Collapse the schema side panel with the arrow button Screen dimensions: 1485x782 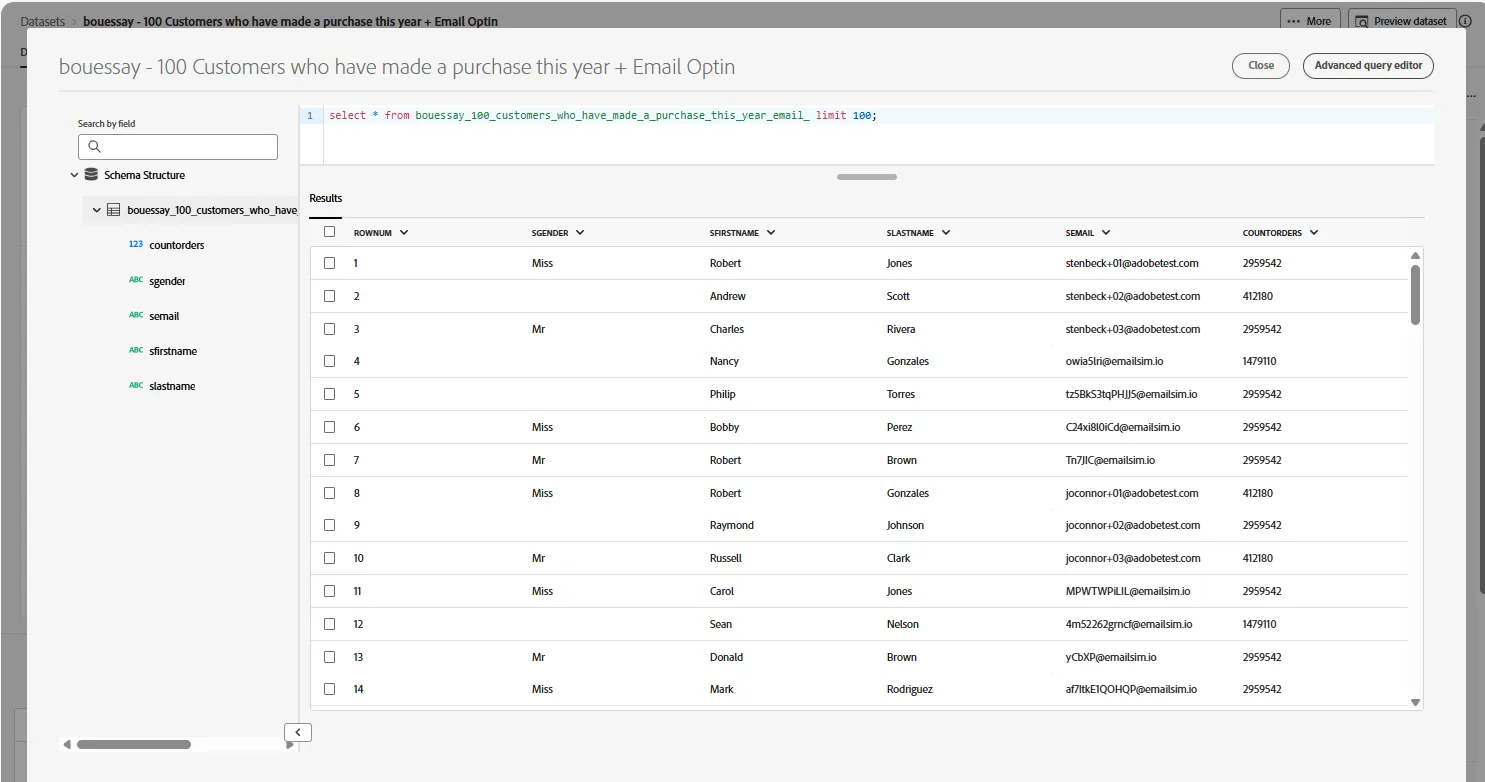click(x=298, y=732)
